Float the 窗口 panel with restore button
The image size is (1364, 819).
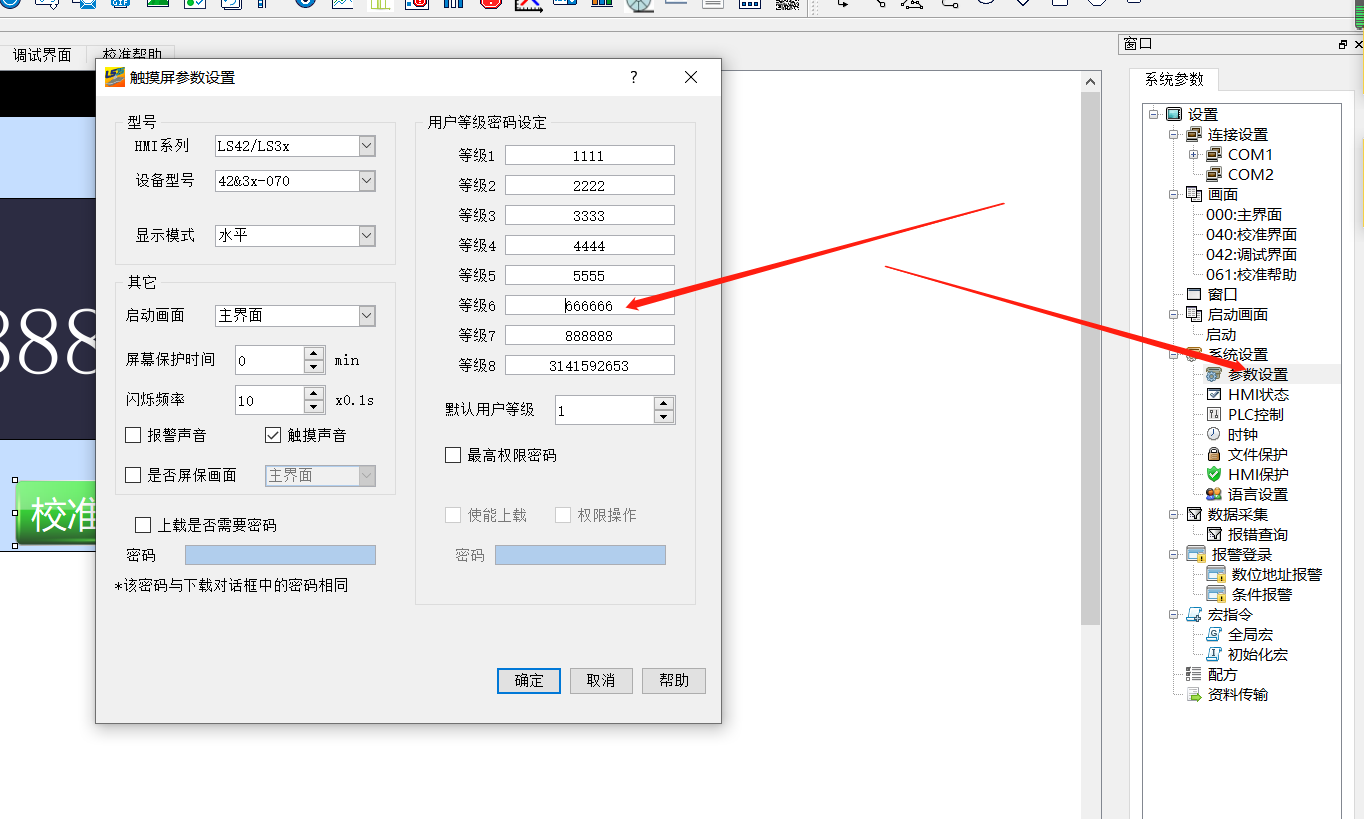click(1343, 45)
